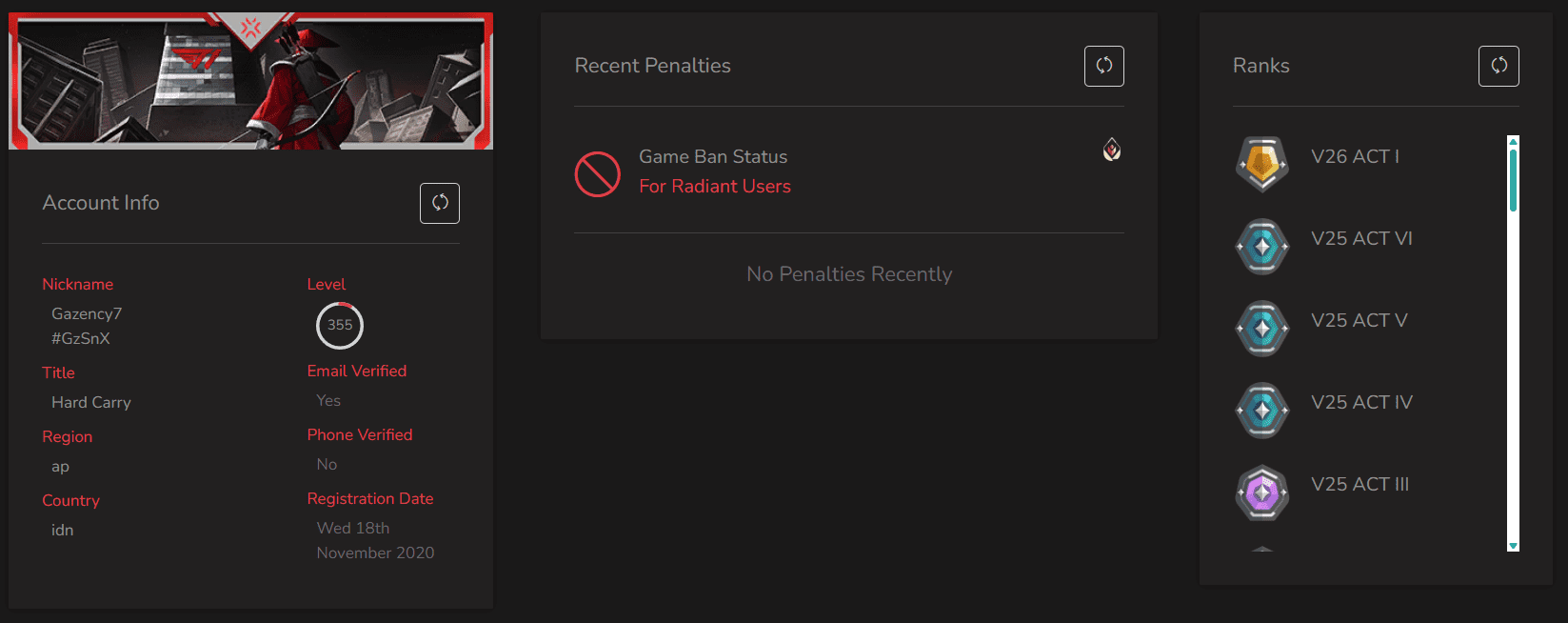Click the "For Radiant Users" link text

point(715,187)
